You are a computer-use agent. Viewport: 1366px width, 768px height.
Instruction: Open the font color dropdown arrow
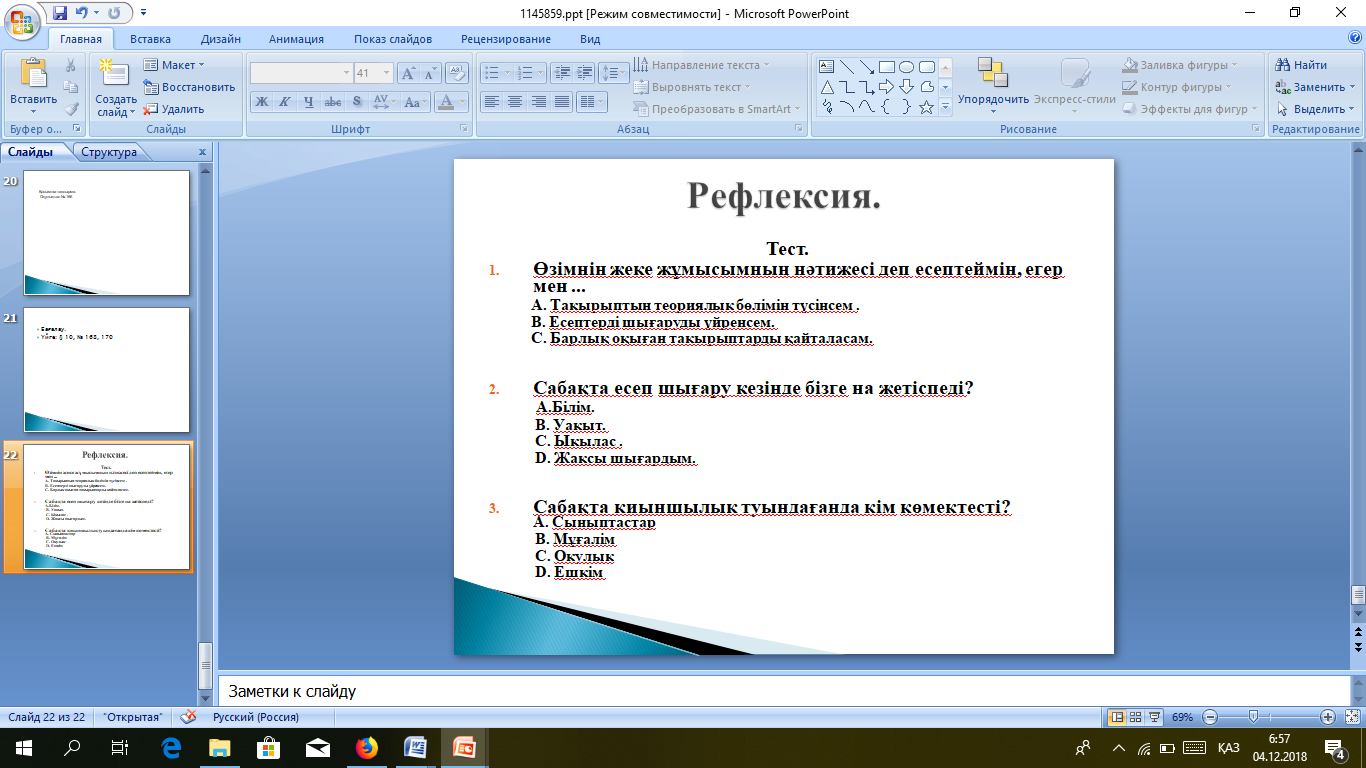[463, 101]
